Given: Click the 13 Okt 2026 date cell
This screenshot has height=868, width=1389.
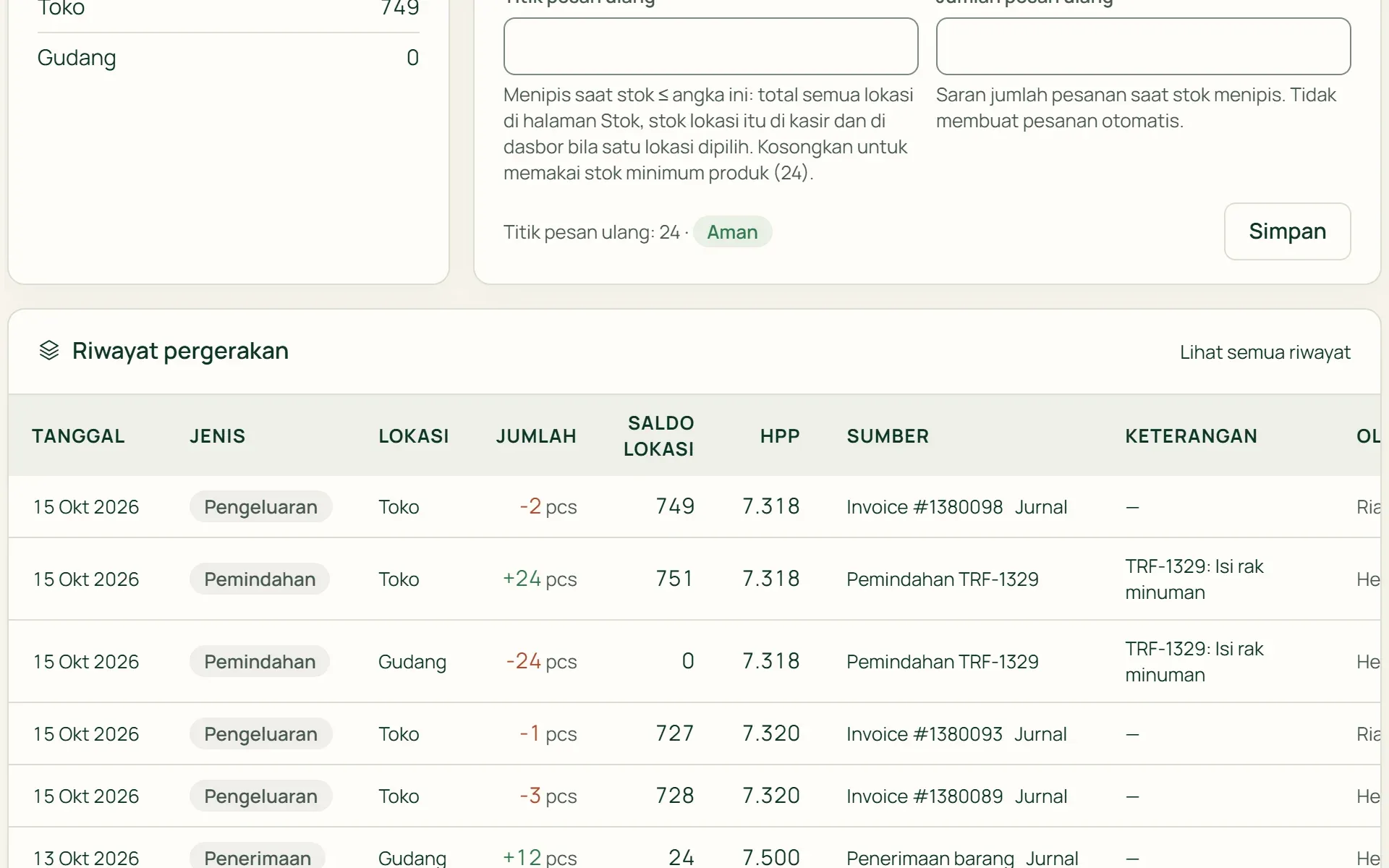Looking at the screenshot, I should 86,859.
